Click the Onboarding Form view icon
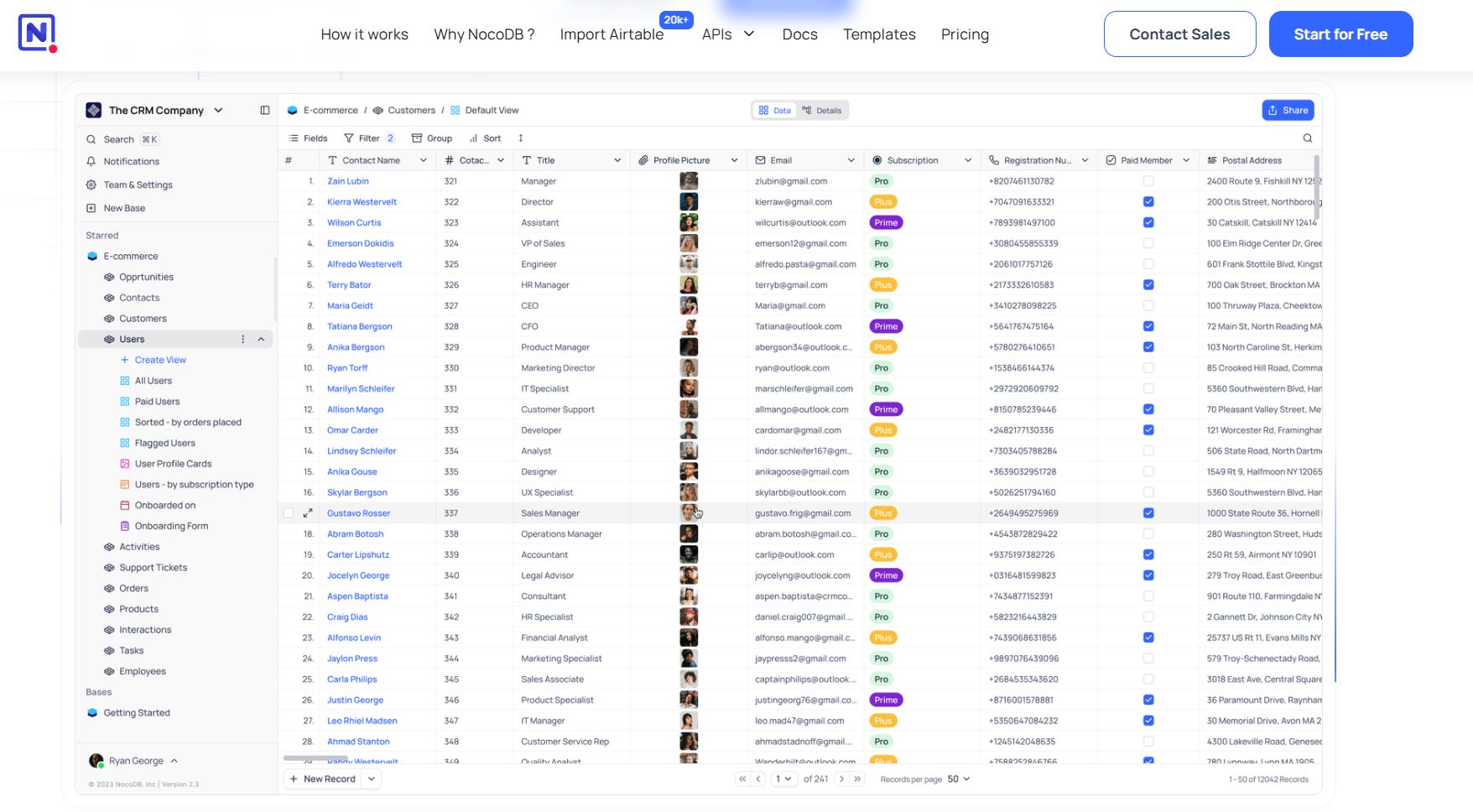1473x812 pixels. (125, 526)
